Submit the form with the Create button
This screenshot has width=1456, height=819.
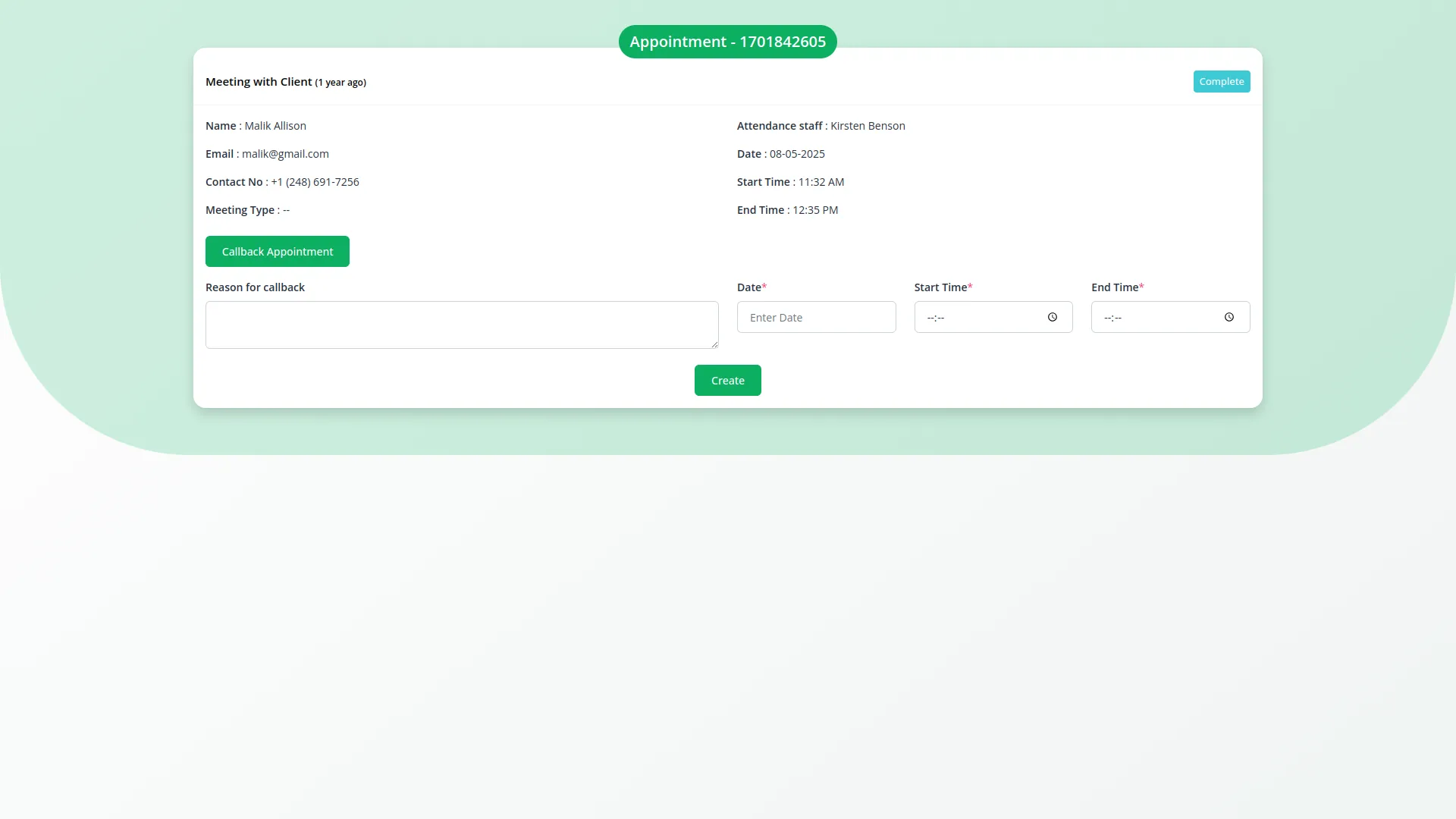tap(727, 381)
